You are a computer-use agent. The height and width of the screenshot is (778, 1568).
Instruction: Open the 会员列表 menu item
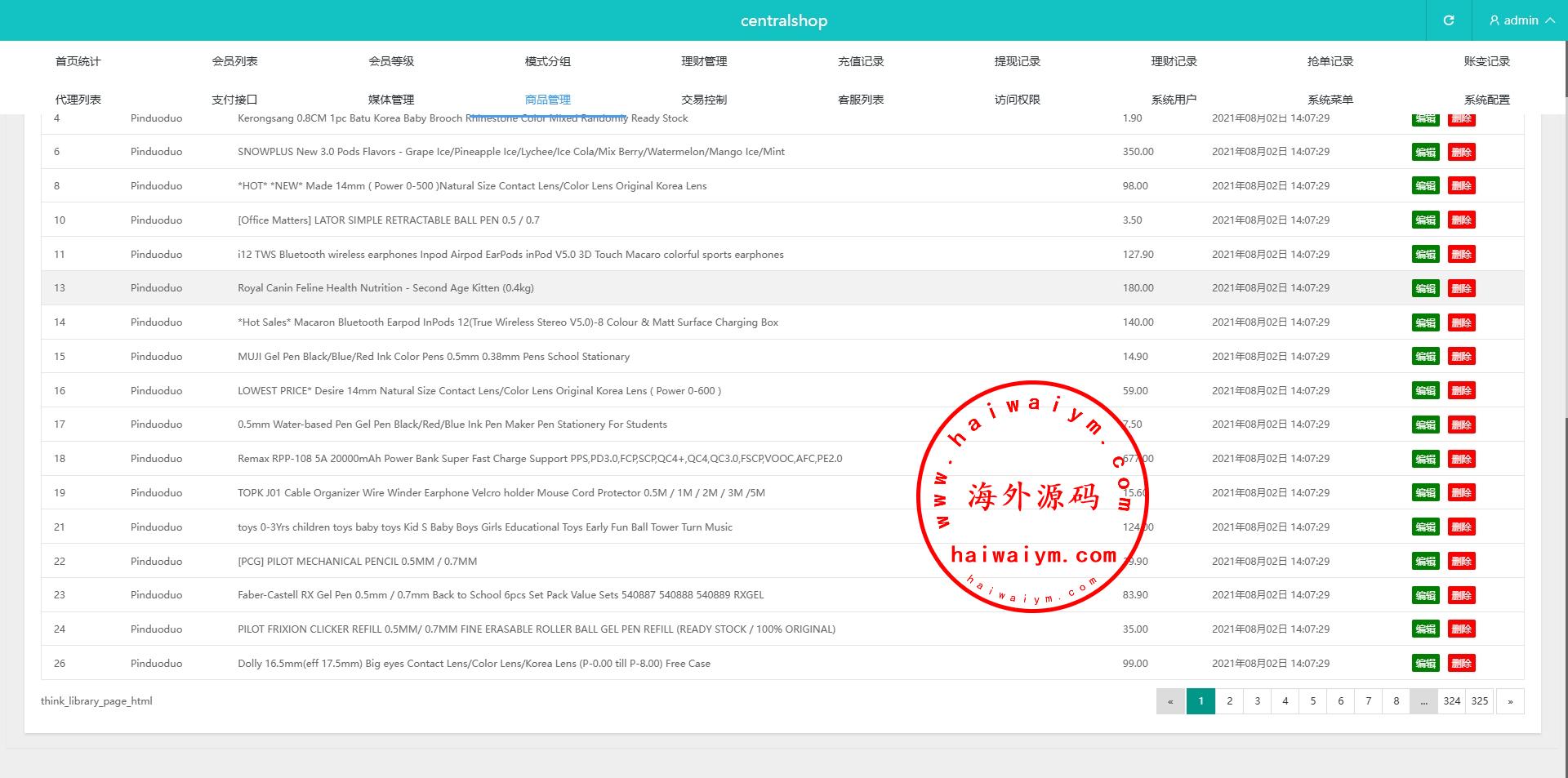[x=234, y=61]
